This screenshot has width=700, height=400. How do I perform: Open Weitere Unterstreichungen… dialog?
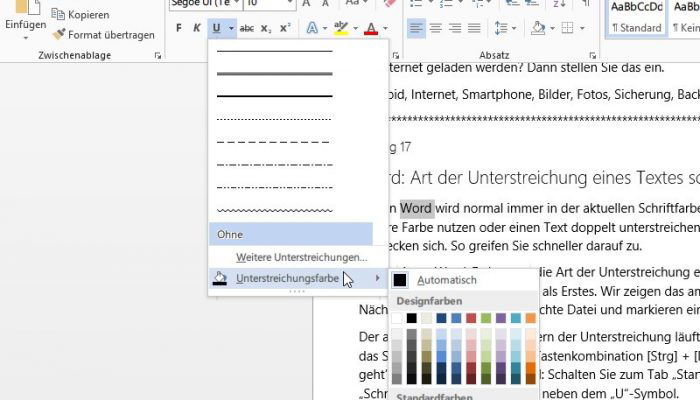coord(301,257)
